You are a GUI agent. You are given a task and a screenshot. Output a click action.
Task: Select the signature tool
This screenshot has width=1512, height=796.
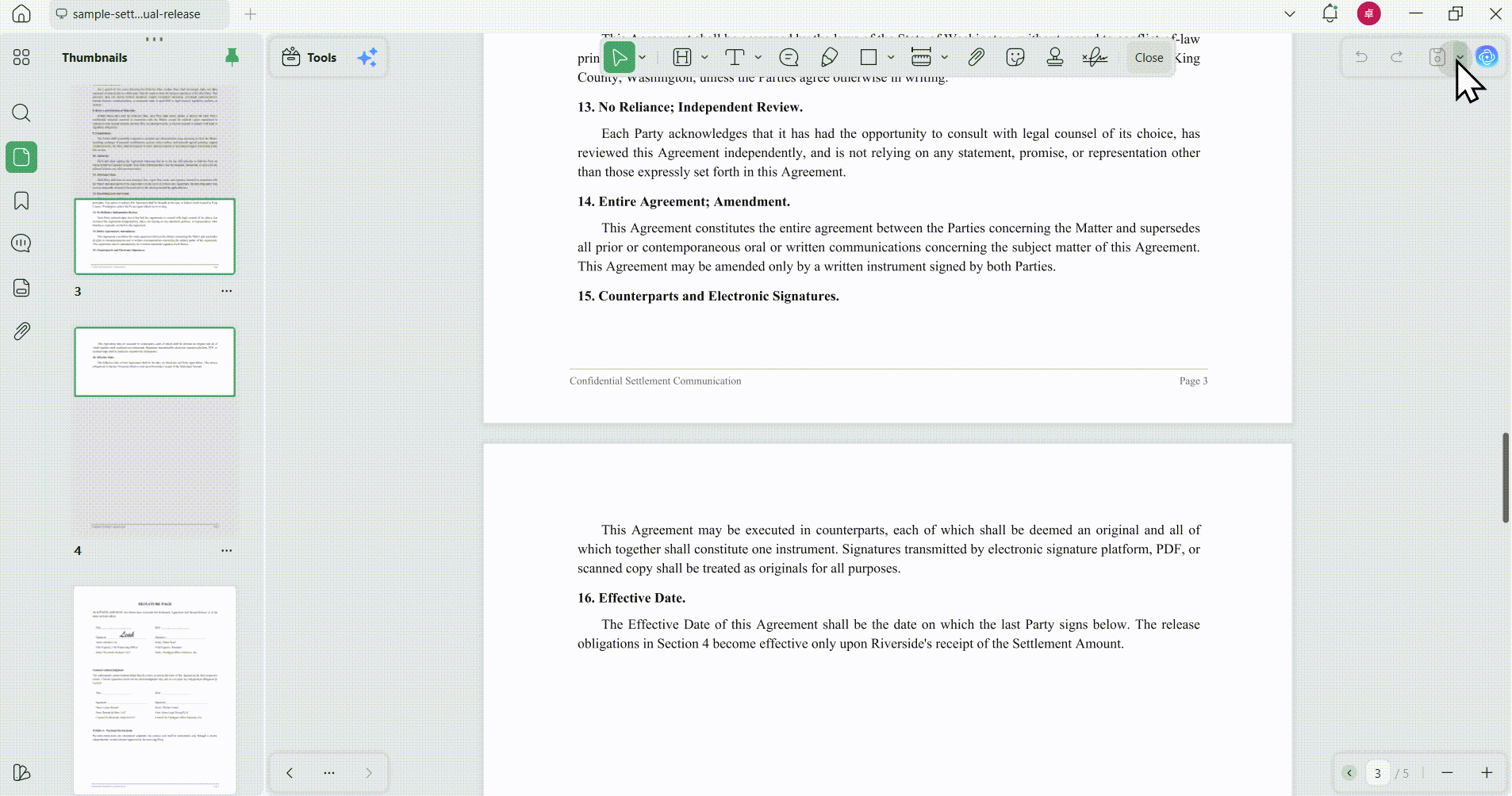[x=1095, y=57]
